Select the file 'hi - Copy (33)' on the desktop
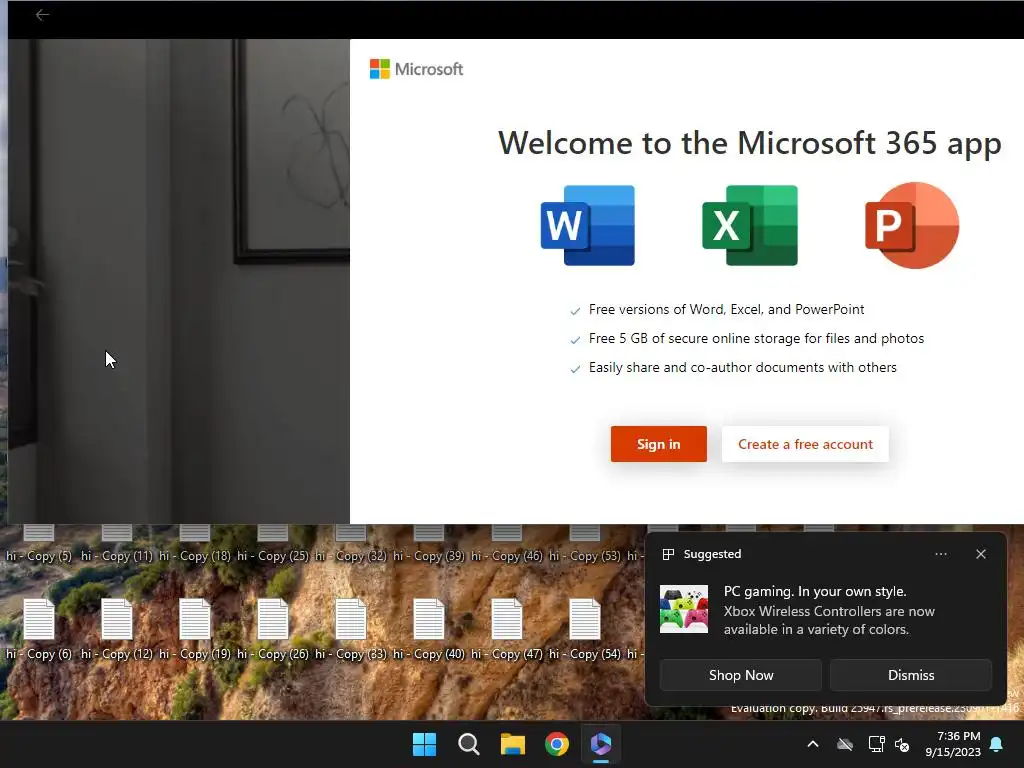Viewport: 1024px width, 768px height. [x=351, y=629]
